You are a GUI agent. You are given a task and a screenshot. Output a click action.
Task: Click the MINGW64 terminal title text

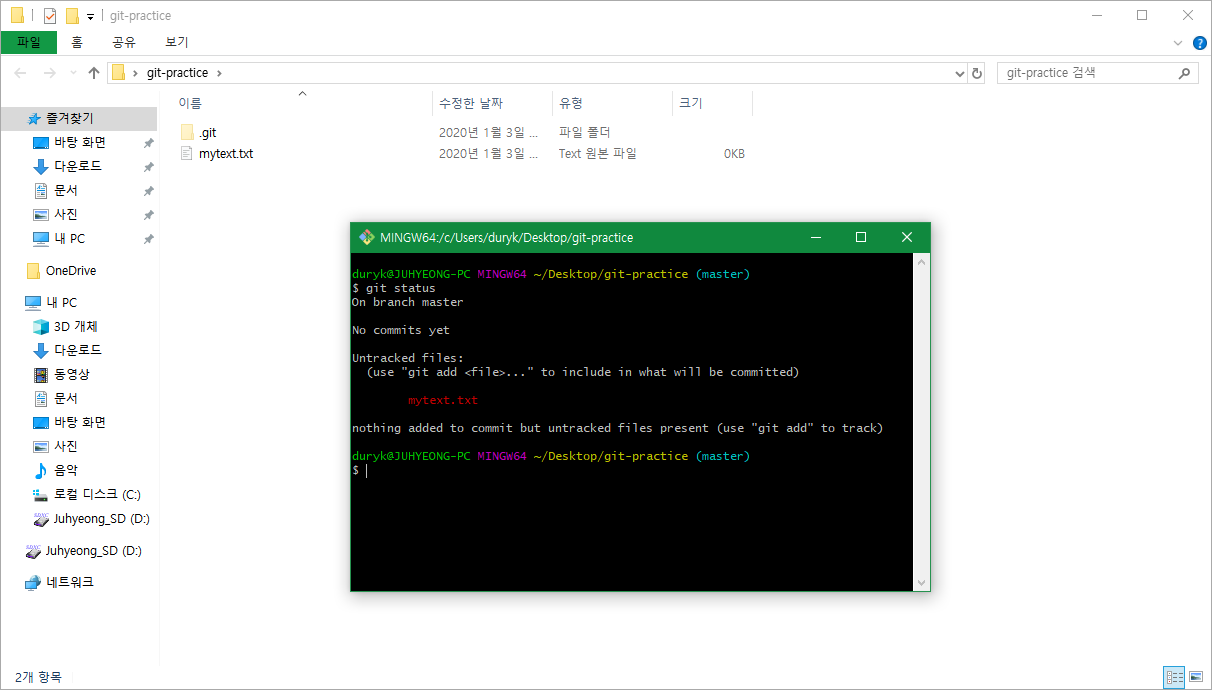[x=506, y=237]
